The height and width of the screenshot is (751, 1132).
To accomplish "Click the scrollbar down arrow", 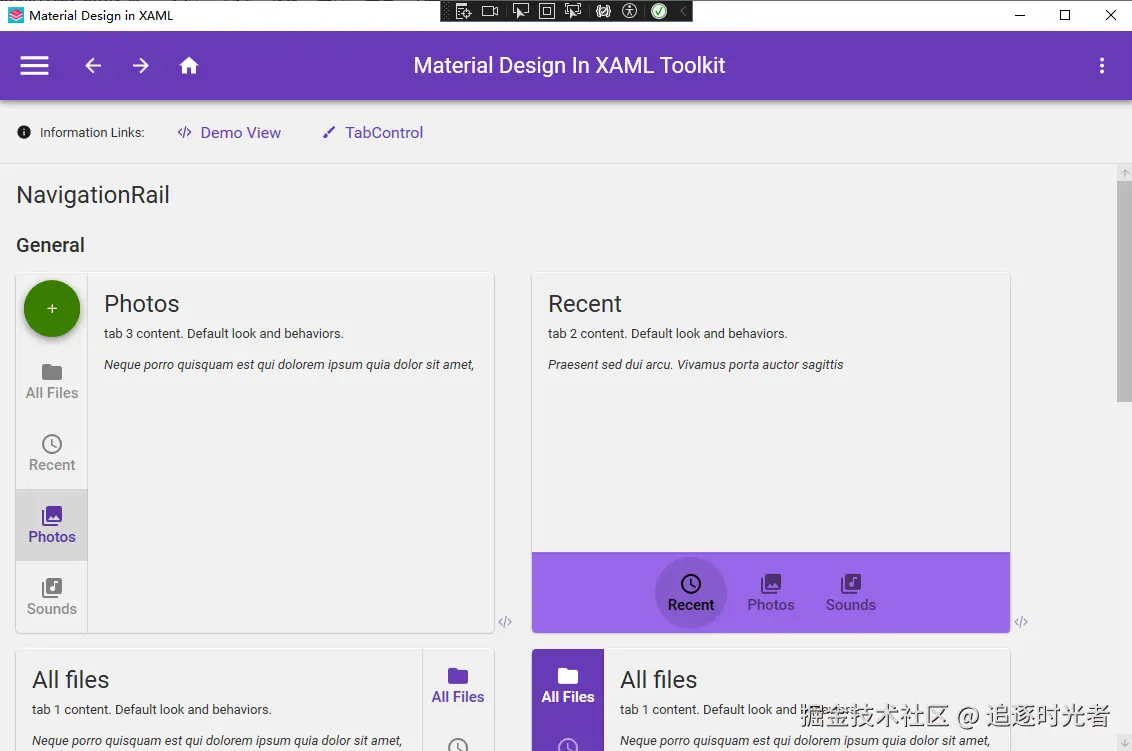I will tap(1125, 743).
